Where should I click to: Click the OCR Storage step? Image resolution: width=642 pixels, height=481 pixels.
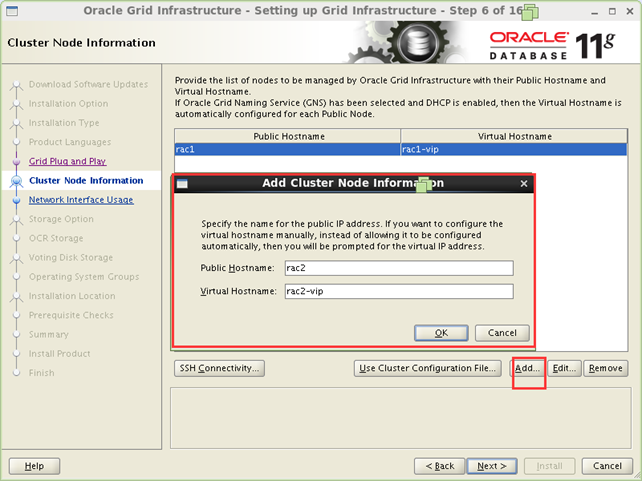click(56, 238)
